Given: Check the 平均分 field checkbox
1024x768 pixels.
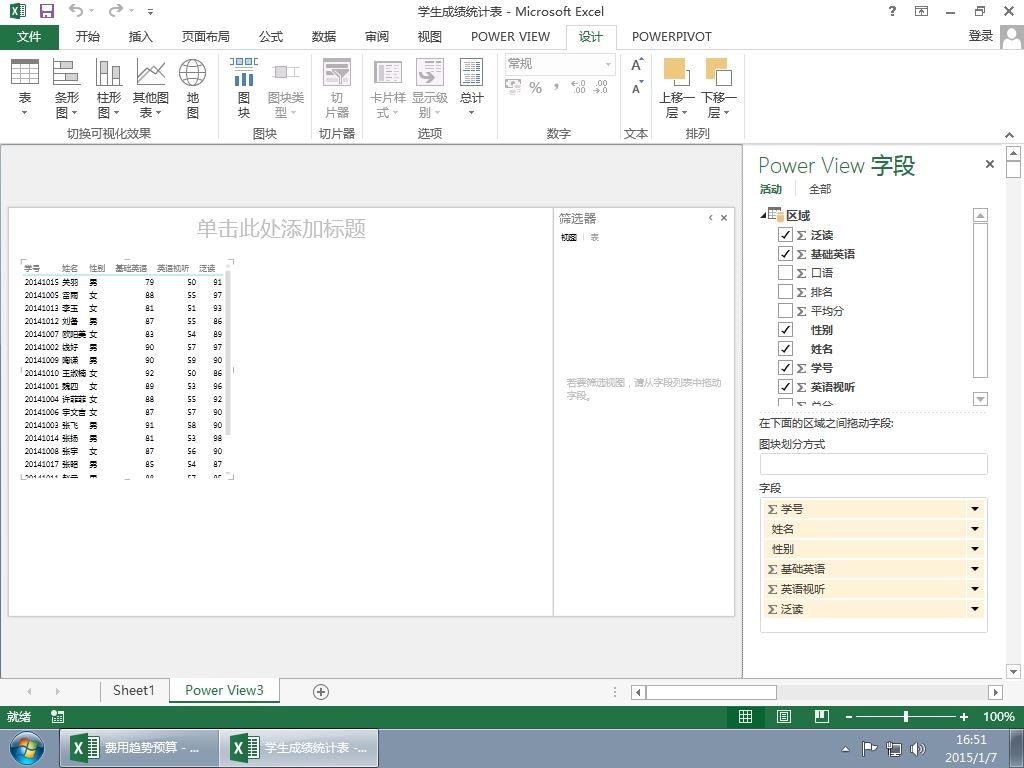Looking at the screenshot, I should (786, 310).
